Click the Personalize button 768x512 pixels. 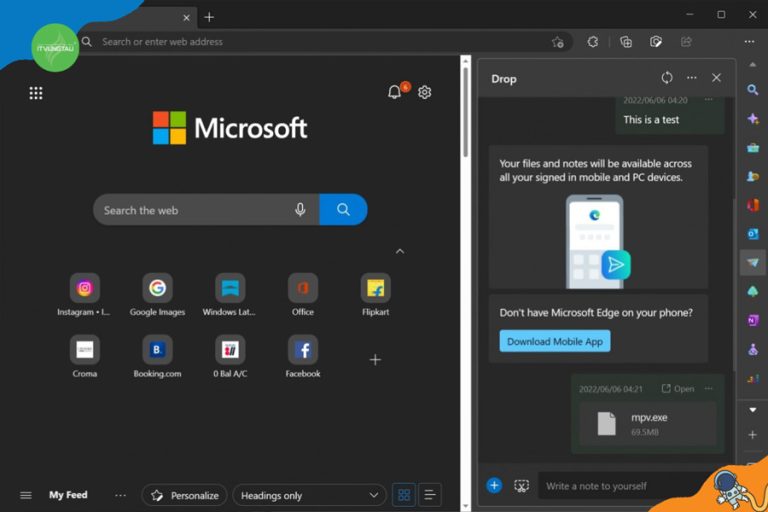point(185,495)
